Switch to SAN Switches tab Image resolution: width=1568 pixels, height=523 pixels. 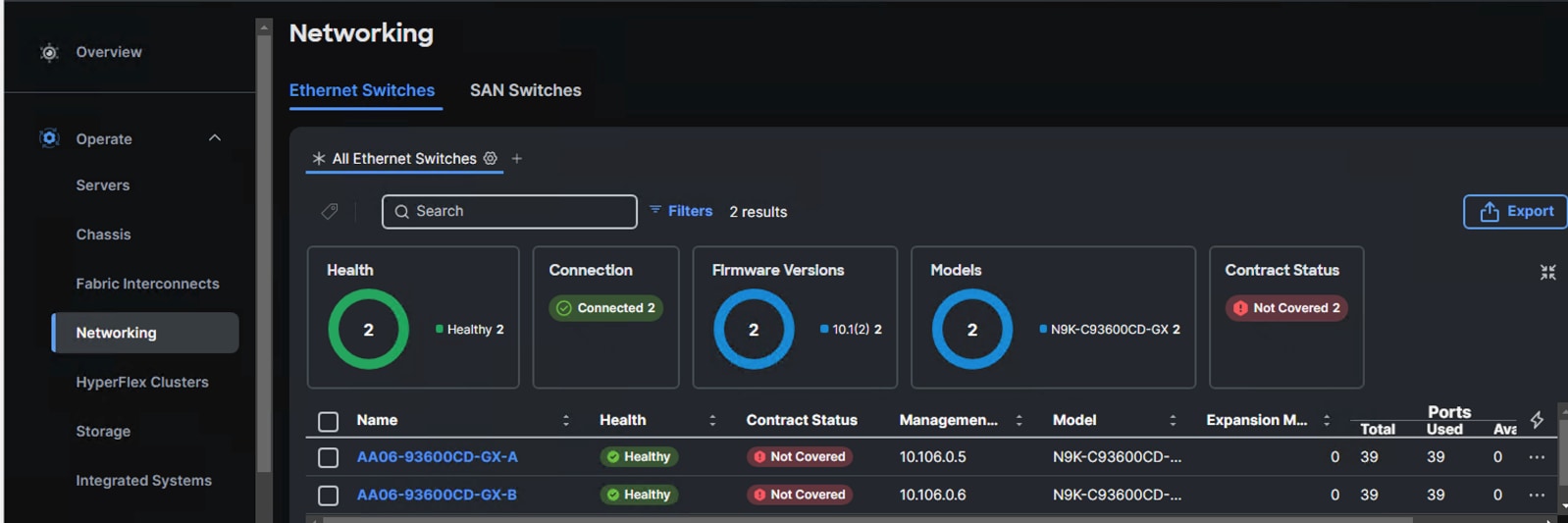[526, 90]
